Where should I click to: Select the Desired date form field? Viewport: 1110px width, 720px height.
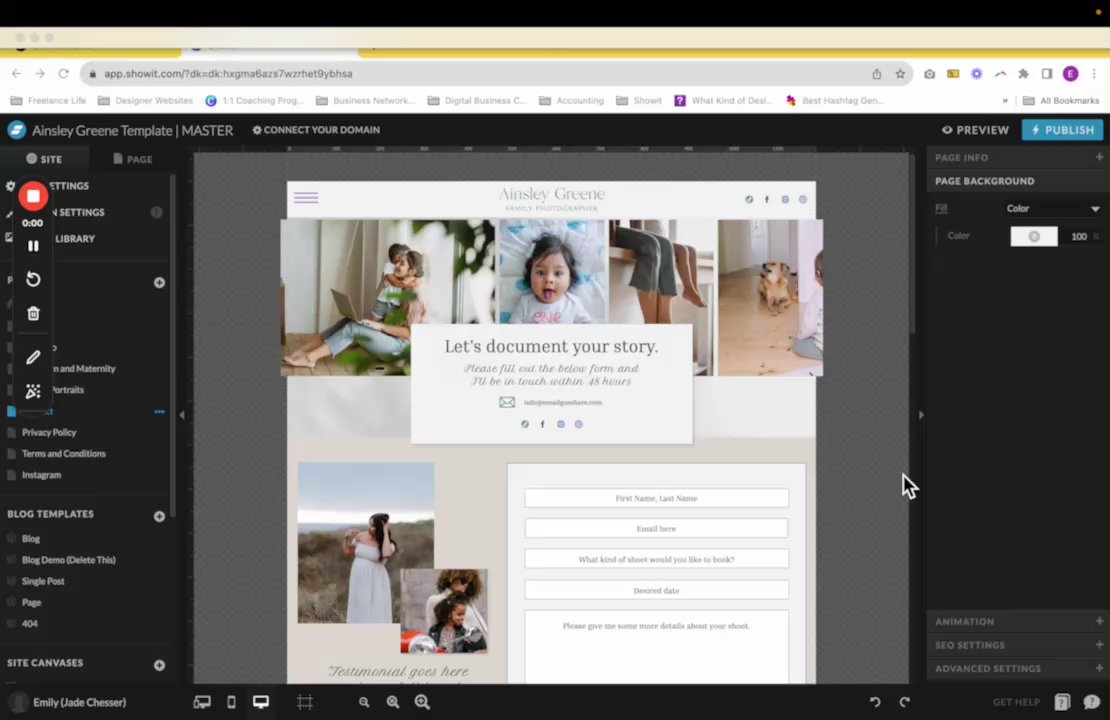click(x=656, y=590)
